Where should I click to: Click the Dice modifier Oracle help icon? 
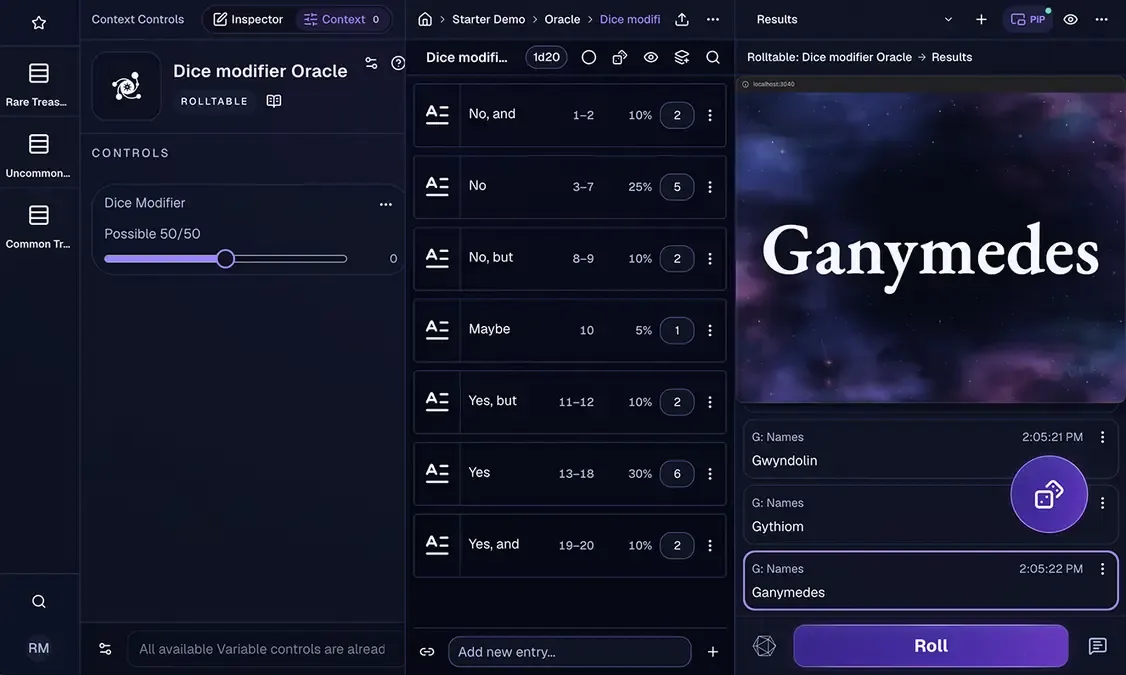[x=398, y=63]
